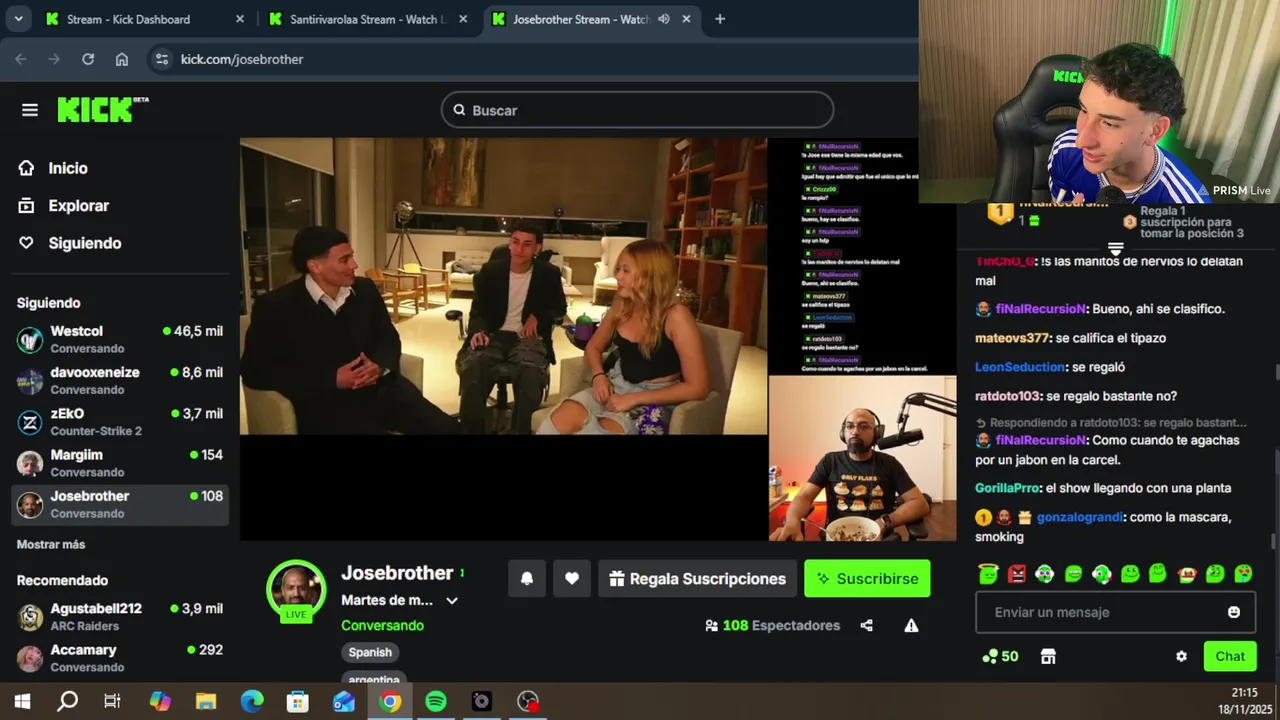Collapse the chat leaderboard header
Screen dimensions: 1280x720
(1116, 248)
